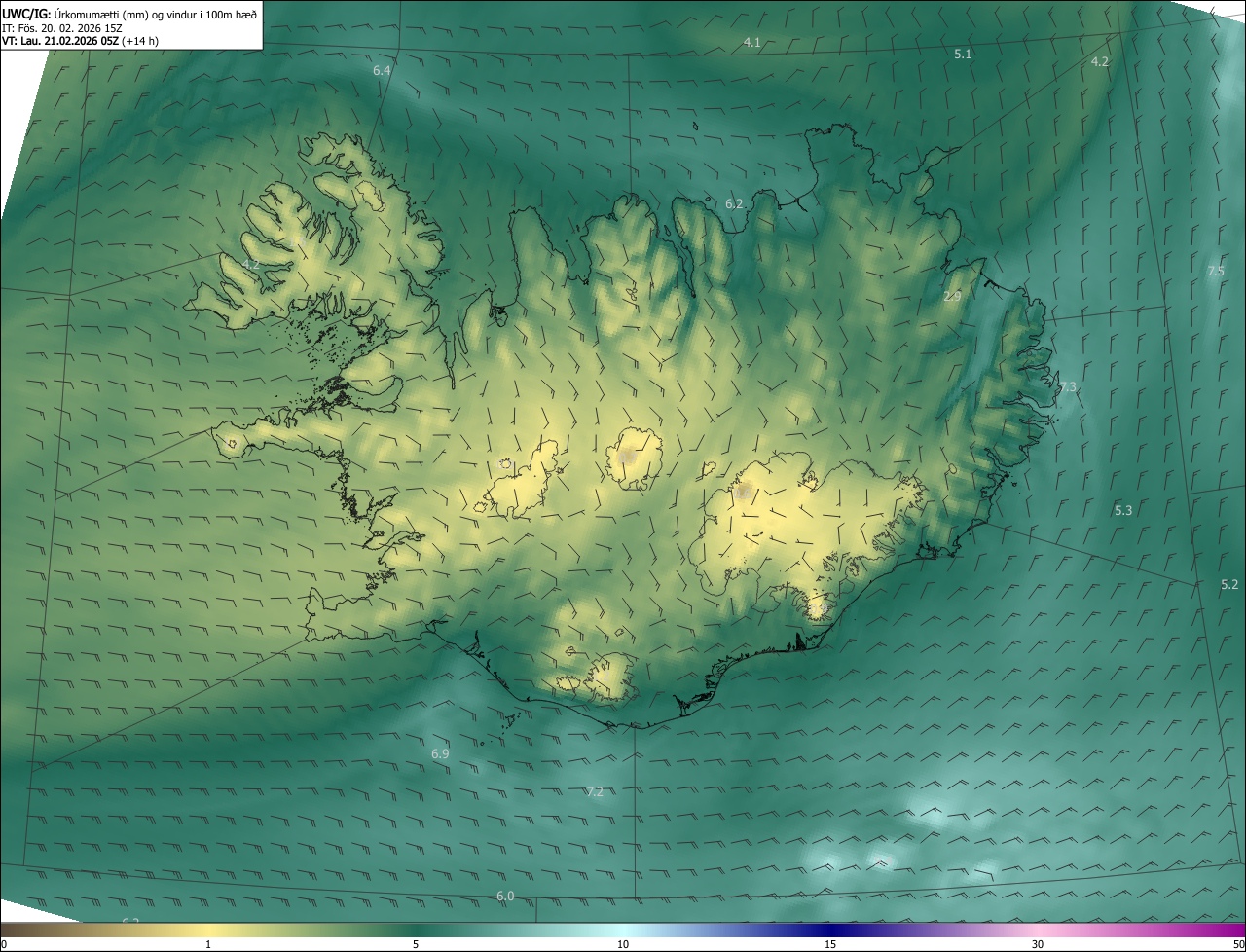Select the valid time 'VT: Lau. 21.02.2026 05Z (+14 h)'
Image resolution: width=1246 pixels, height=952 pixels.
tap(82, 41)
